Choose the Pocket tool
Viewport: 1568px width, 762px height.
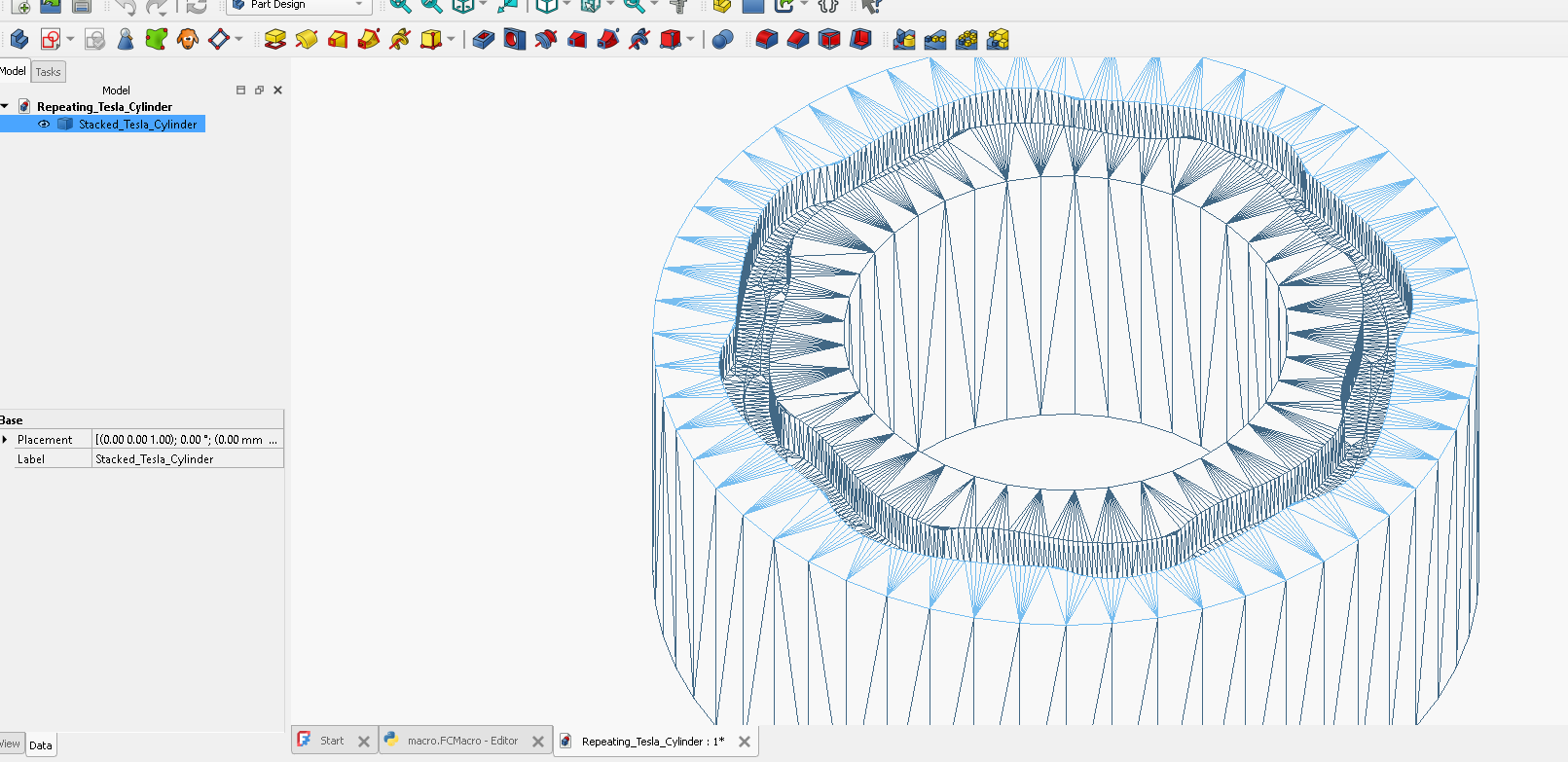484,40
